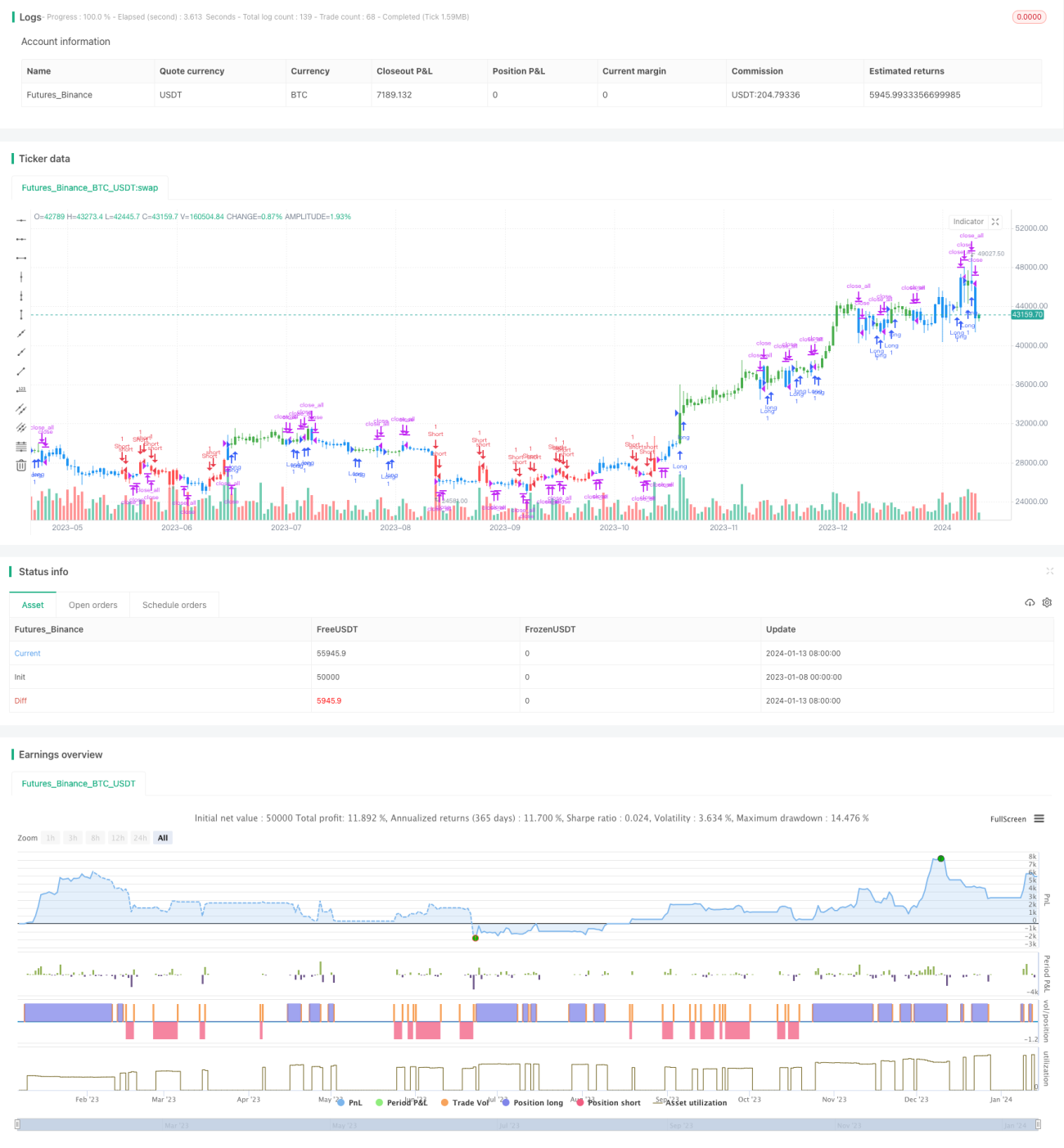Click FullScreen for the earnings chart

(x=1008, y=819)
